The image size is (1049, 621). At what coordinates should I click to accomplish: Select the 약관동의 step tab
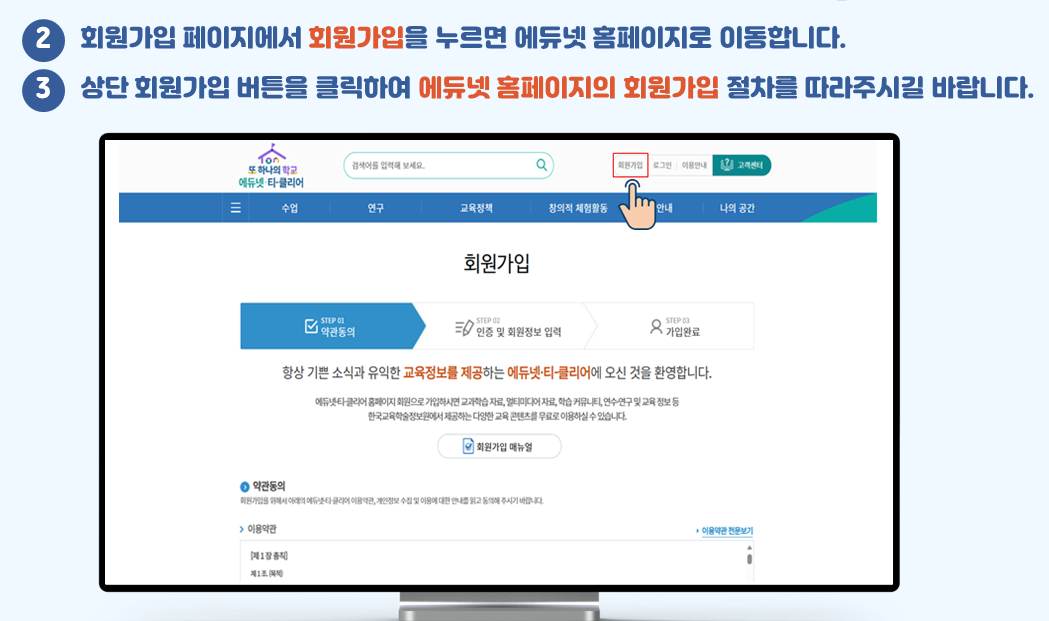332,326
